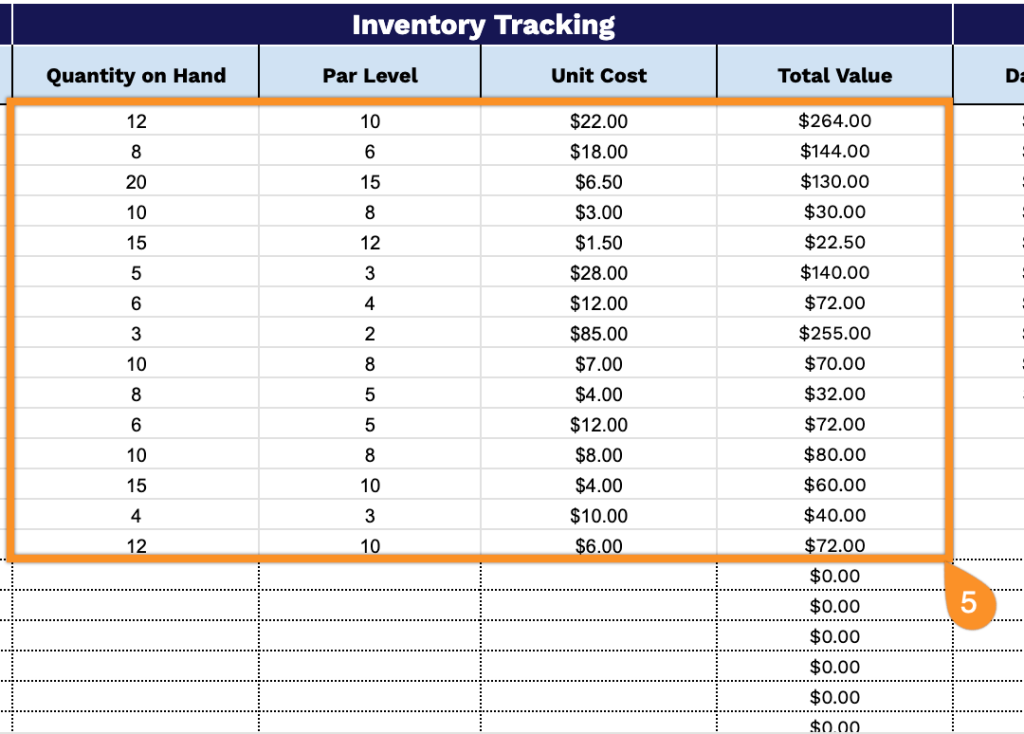1024x734 pixels.
Task: Select the Inventory Tracking title header
Action: coord(483,25)
